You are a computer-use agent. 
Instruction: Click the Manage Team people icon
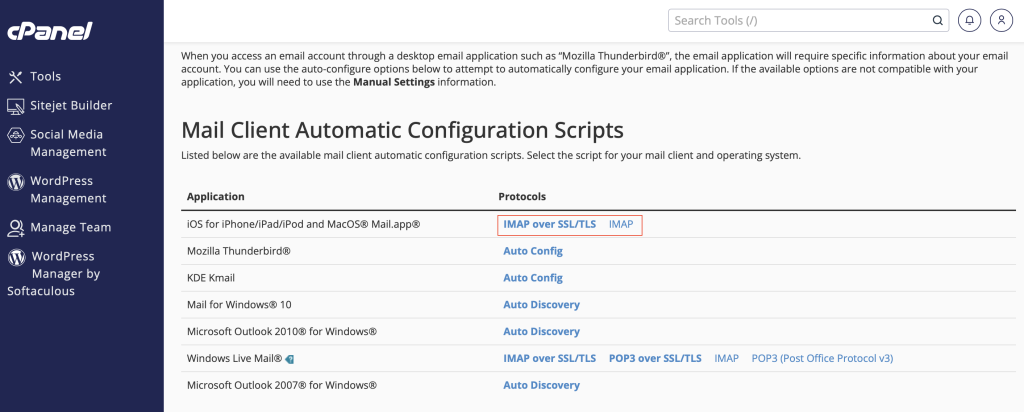pos(16,228)
